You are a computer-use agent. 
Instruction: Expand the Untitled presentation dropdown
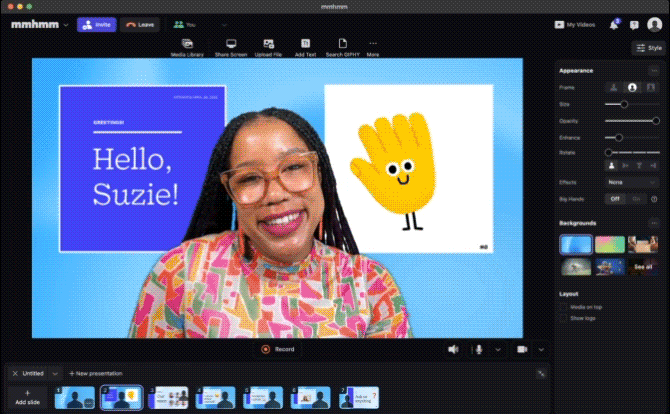click(55, 374)
